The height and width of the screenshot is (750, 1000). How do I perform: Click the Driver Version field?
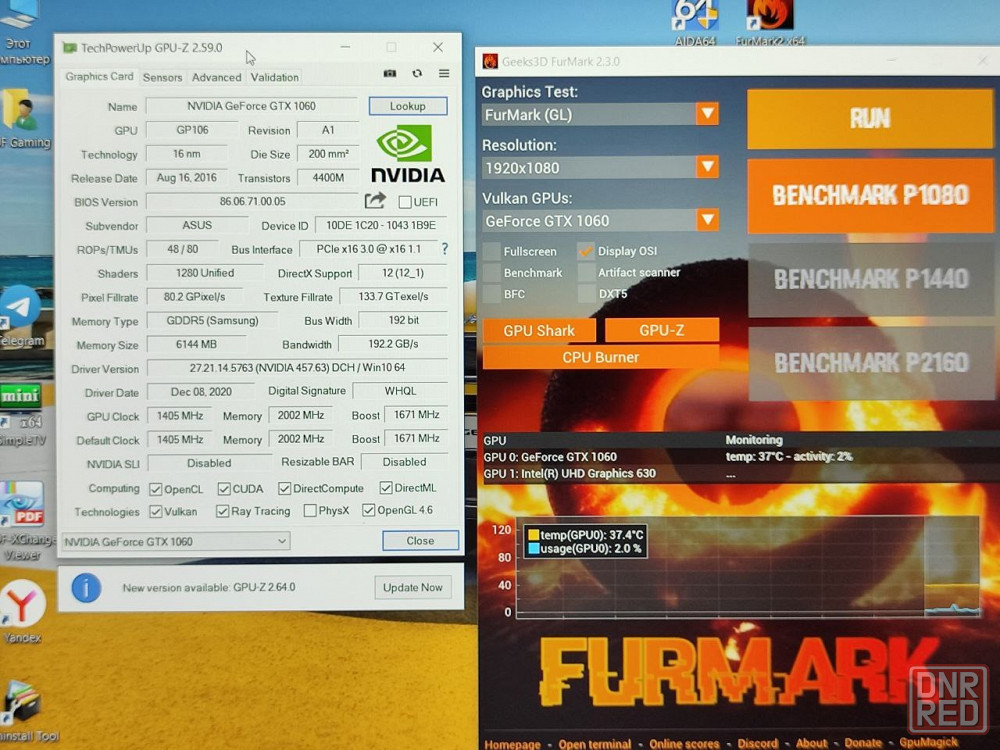pyautogui.click(x=297, y=368)
